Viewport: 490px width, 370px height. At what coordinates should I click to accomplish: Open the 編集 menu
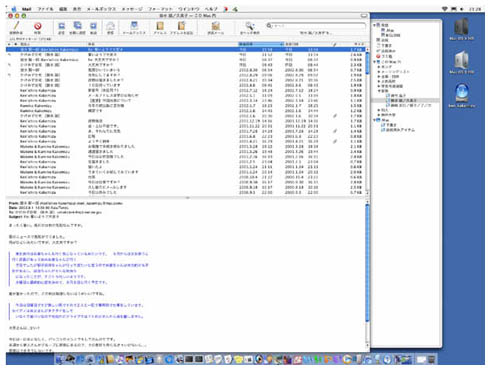point(63,9)
